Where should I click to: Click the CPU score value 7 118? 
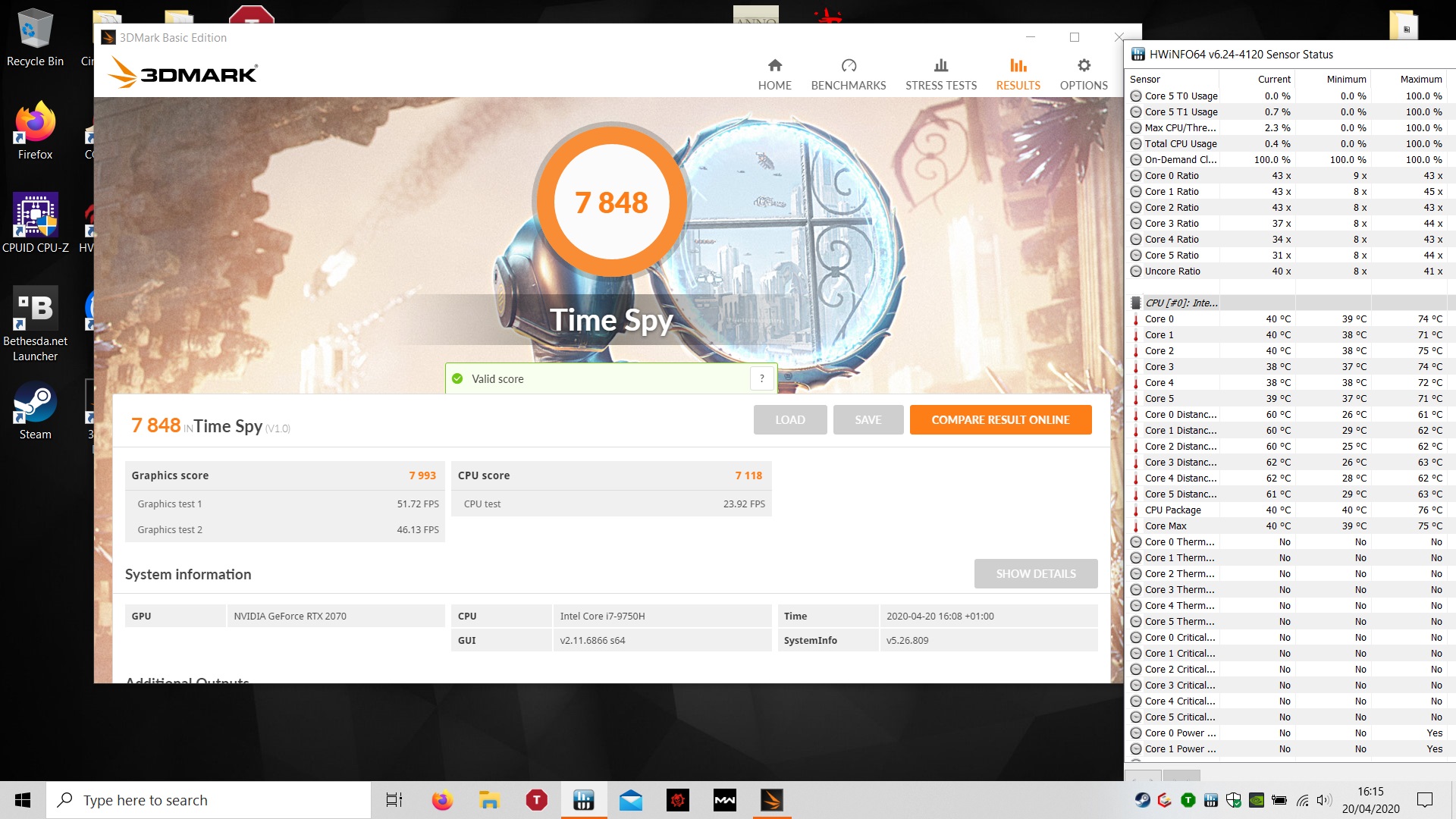pos(748,475)
